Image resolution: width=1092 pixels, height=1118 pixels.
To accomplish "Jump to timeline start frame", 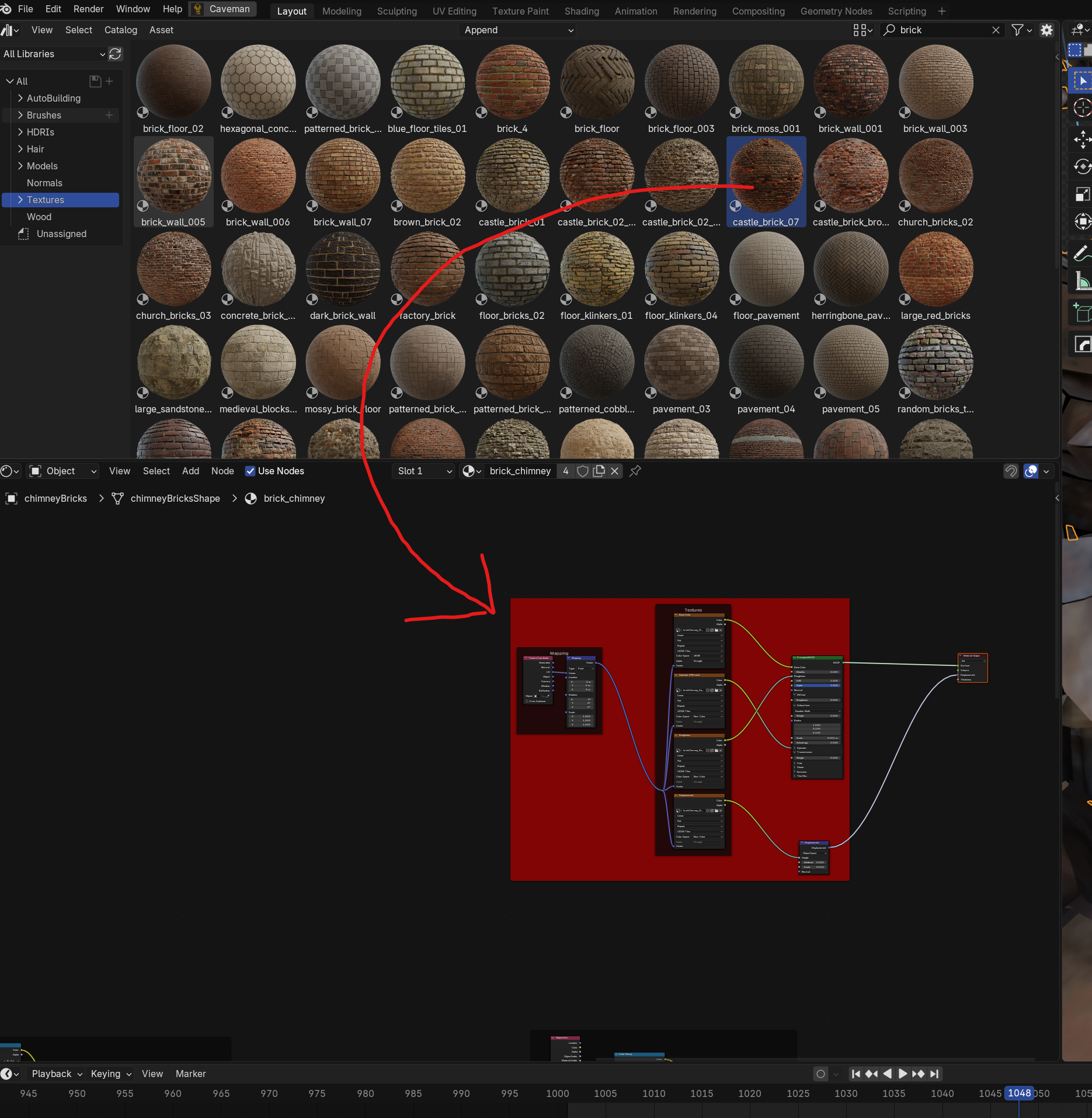I will 855,1074.
